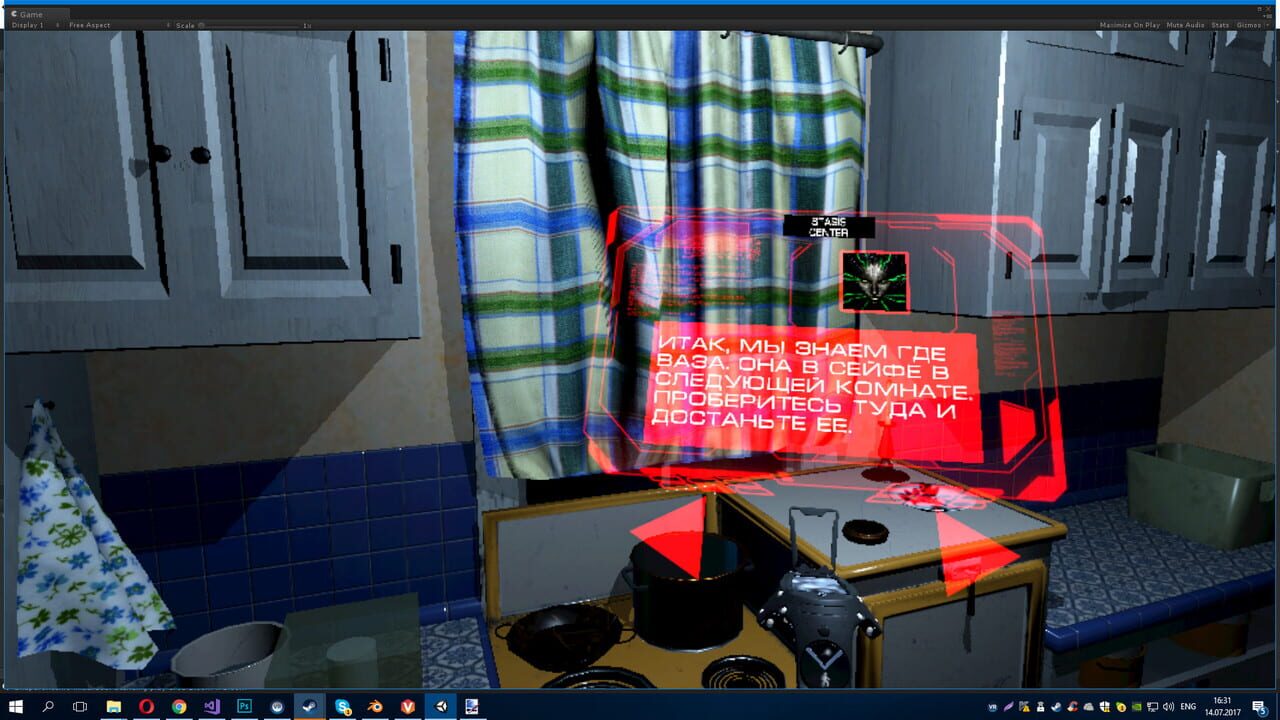
Task: Open Visual Studio Code from the taskbar
Action: [x=212, y=707]
